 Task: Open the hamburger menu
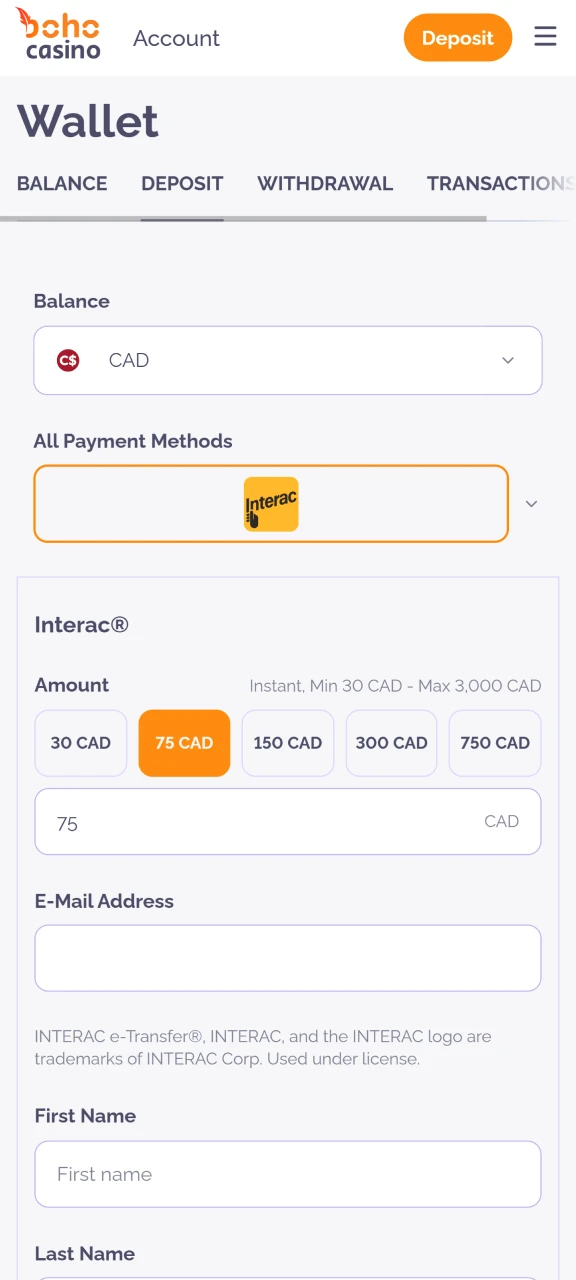point(545,36)
